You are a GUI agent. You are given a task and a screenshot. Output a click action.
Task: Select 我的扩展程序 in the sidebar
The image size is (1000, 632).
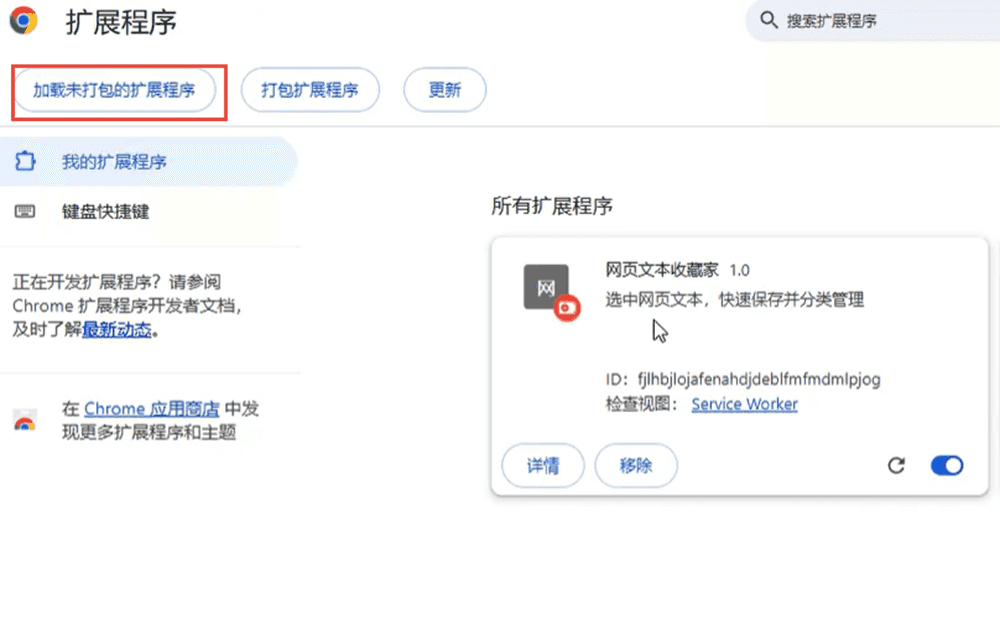tap(114, 162)
